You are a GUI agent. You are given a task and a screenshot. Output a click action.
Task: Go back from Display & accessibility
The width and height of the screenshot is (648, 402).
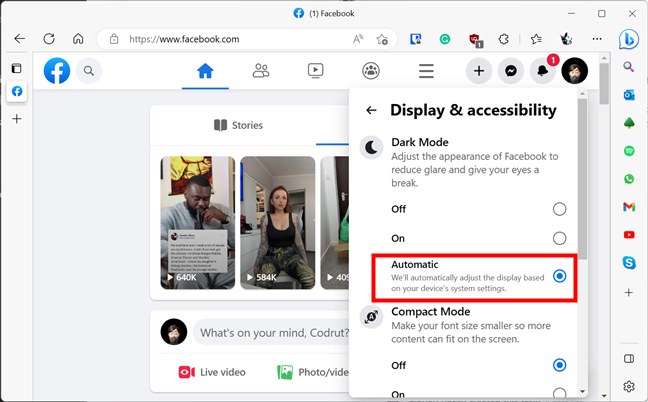(x=371, y=110)
